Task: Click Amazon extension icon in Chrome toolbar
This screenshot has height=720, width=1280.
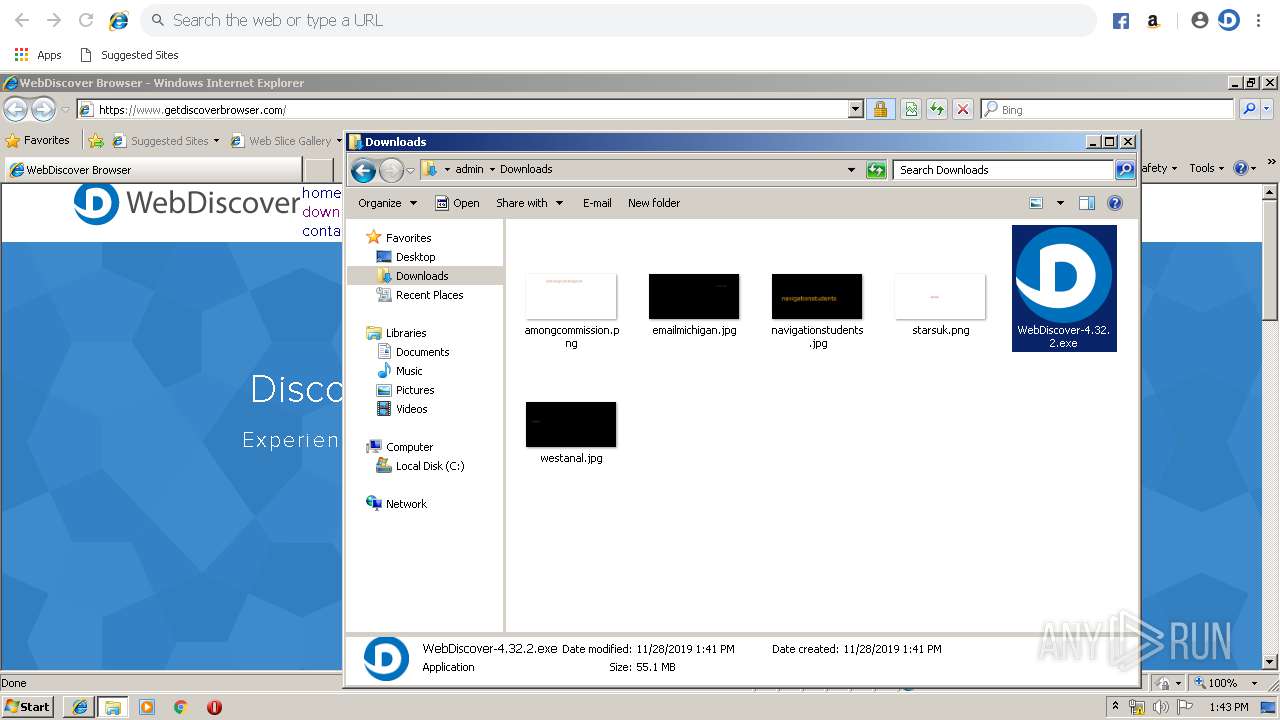Action: (1153, 21)
